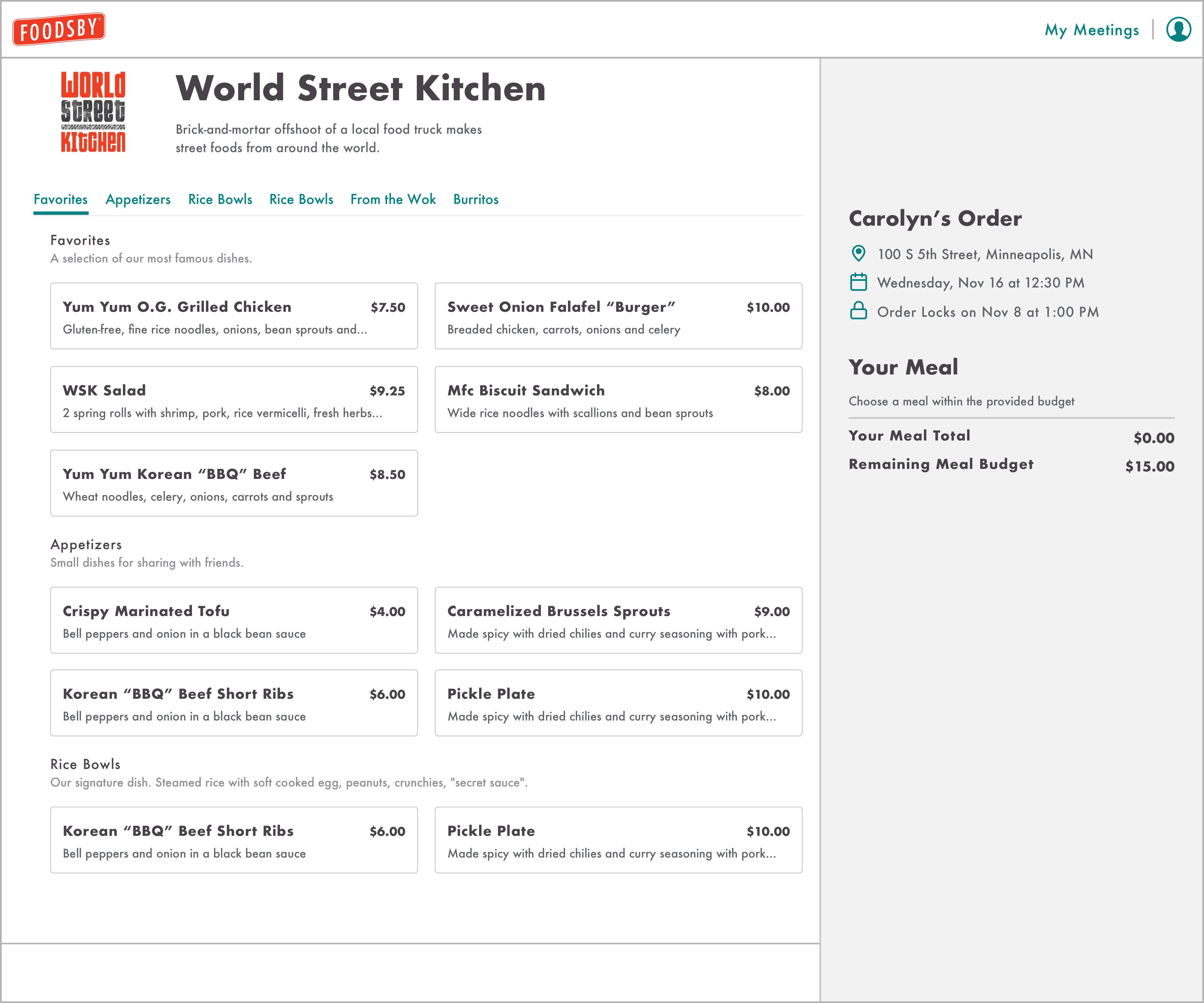Return to the Favorites tab
1204x1003 pixels.
[x=61, y=199]
